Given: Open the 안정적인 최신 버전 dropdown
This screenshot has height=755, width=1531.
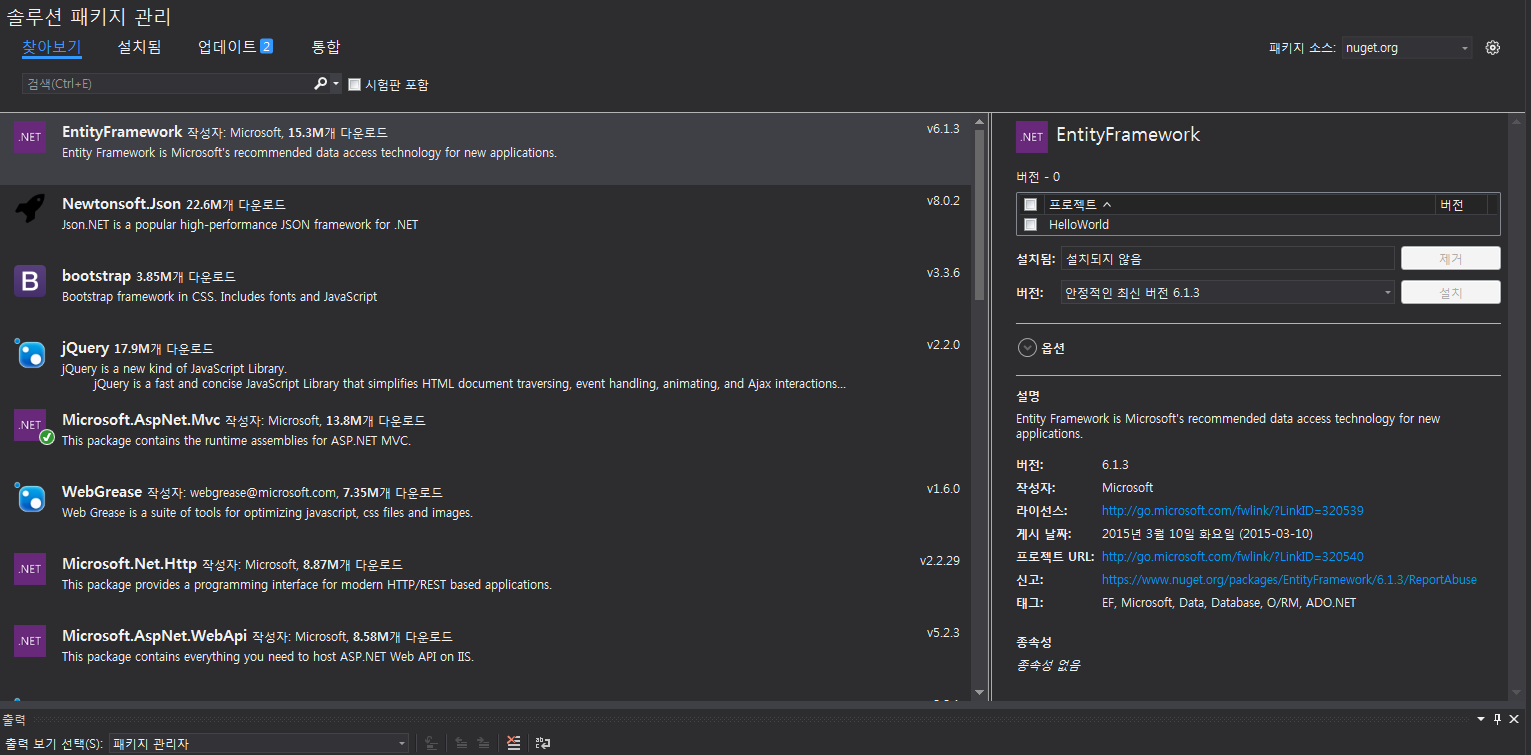Looking at the screenshot, I should pos(1388,292).
